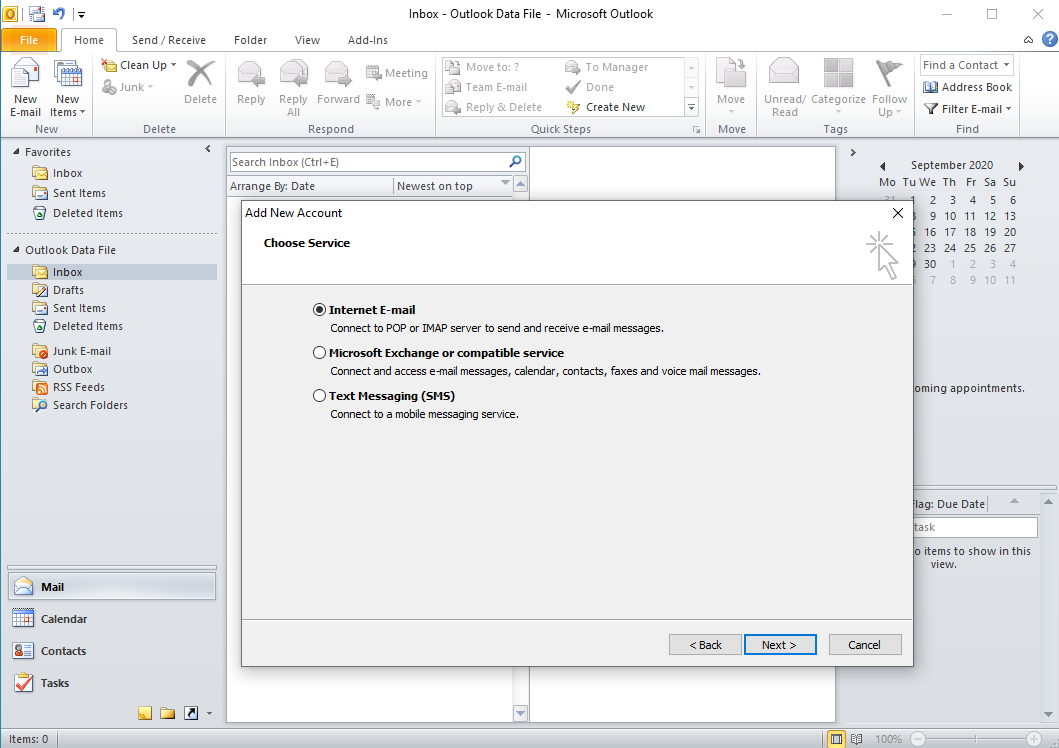Click the search magnifier in Search Inbox
This screenshot has height=748, width=1059.
click(515, 161)
